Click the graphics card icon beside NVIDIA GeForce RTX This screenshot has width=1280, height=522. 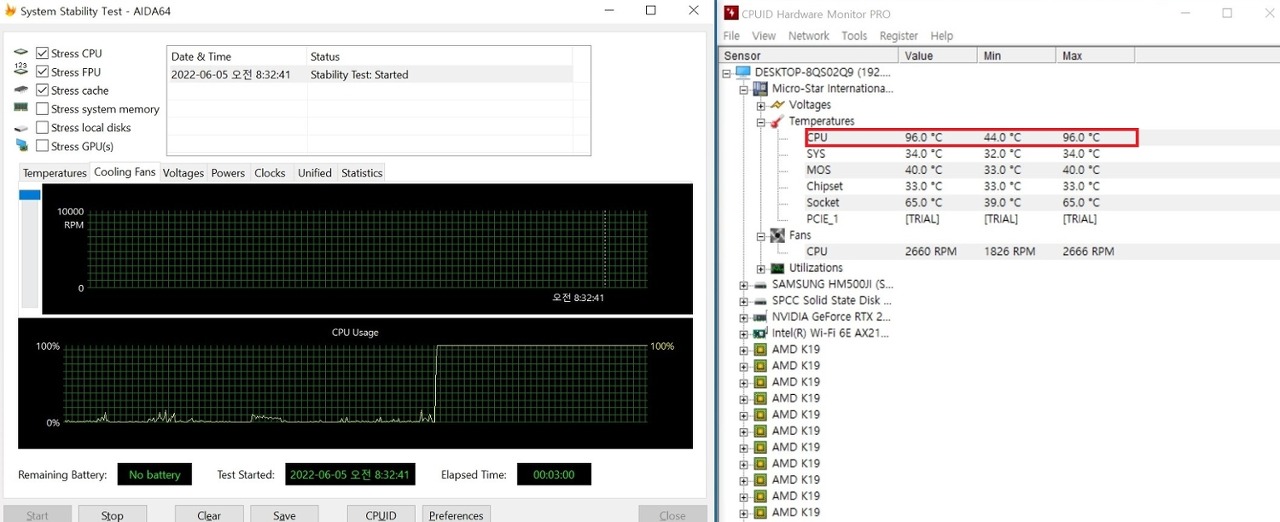760,317
